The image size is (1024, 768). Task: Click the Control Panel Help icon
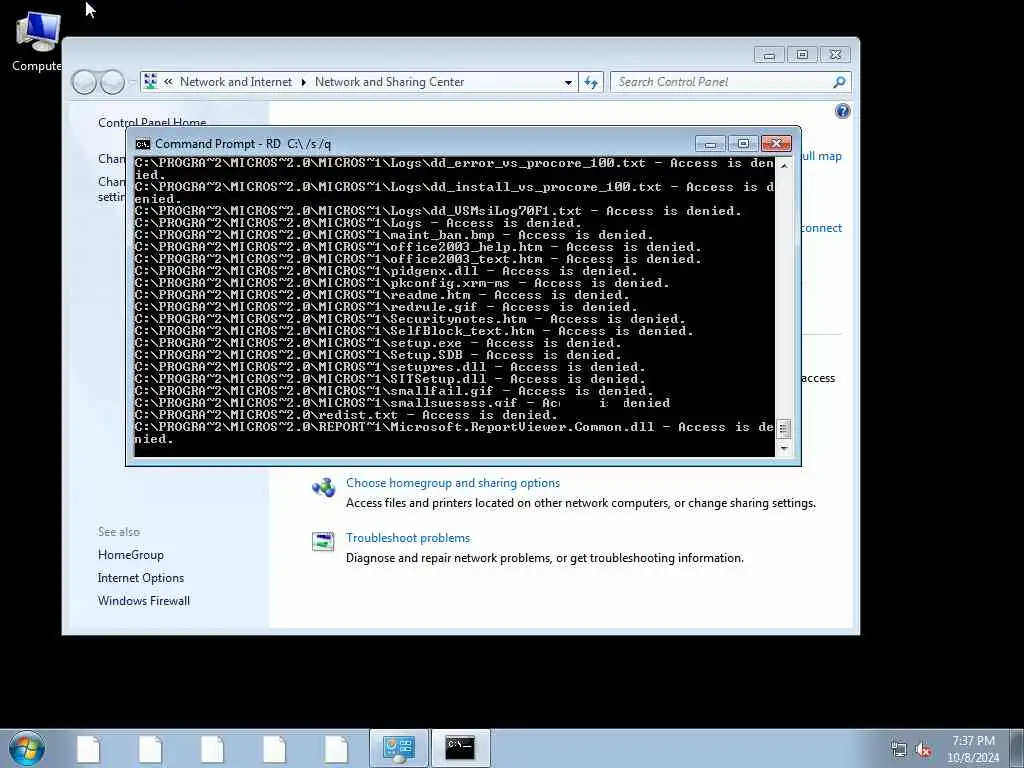pyautogui.click(x=842, y=111)
